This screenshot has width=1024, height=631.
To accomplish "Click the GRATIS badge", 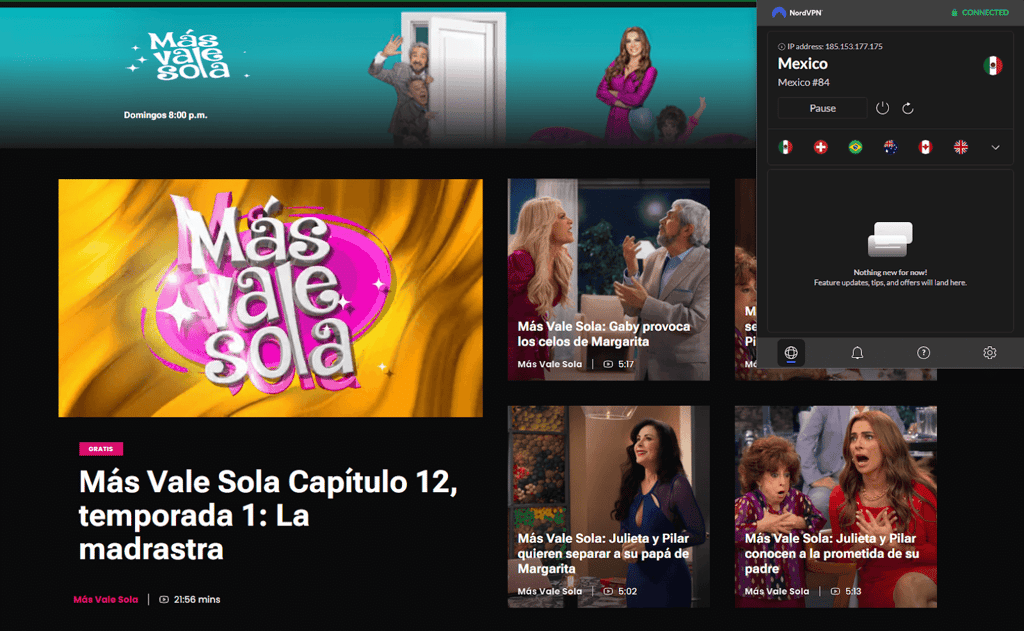I will point(101,449).
